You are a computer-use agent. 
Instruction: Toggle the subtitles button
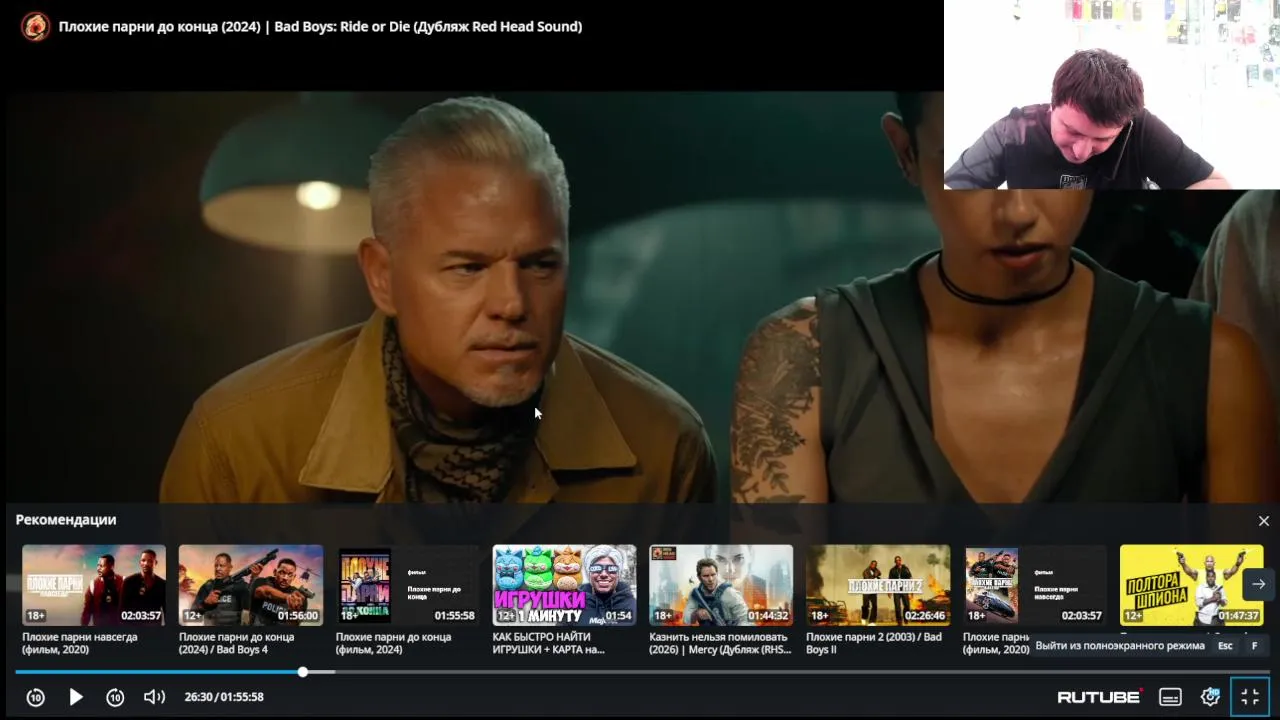coord(1170,697)
